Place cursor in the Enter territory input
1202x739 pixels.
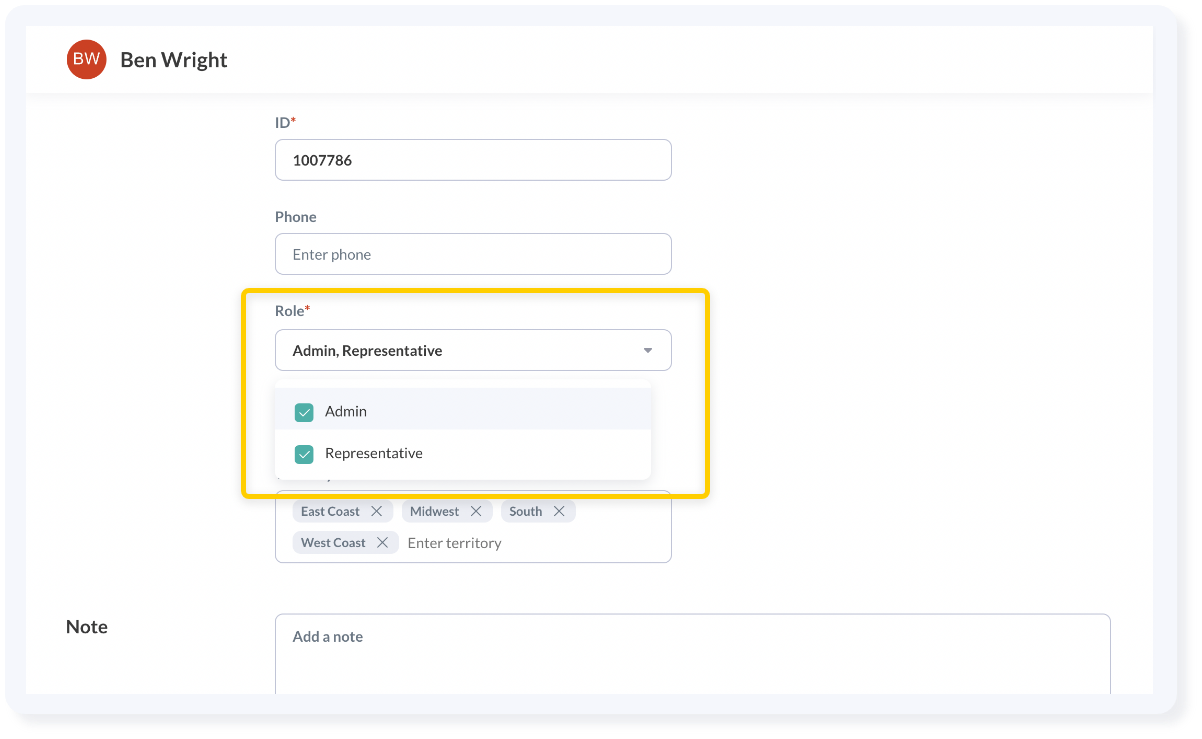[455, 543]
